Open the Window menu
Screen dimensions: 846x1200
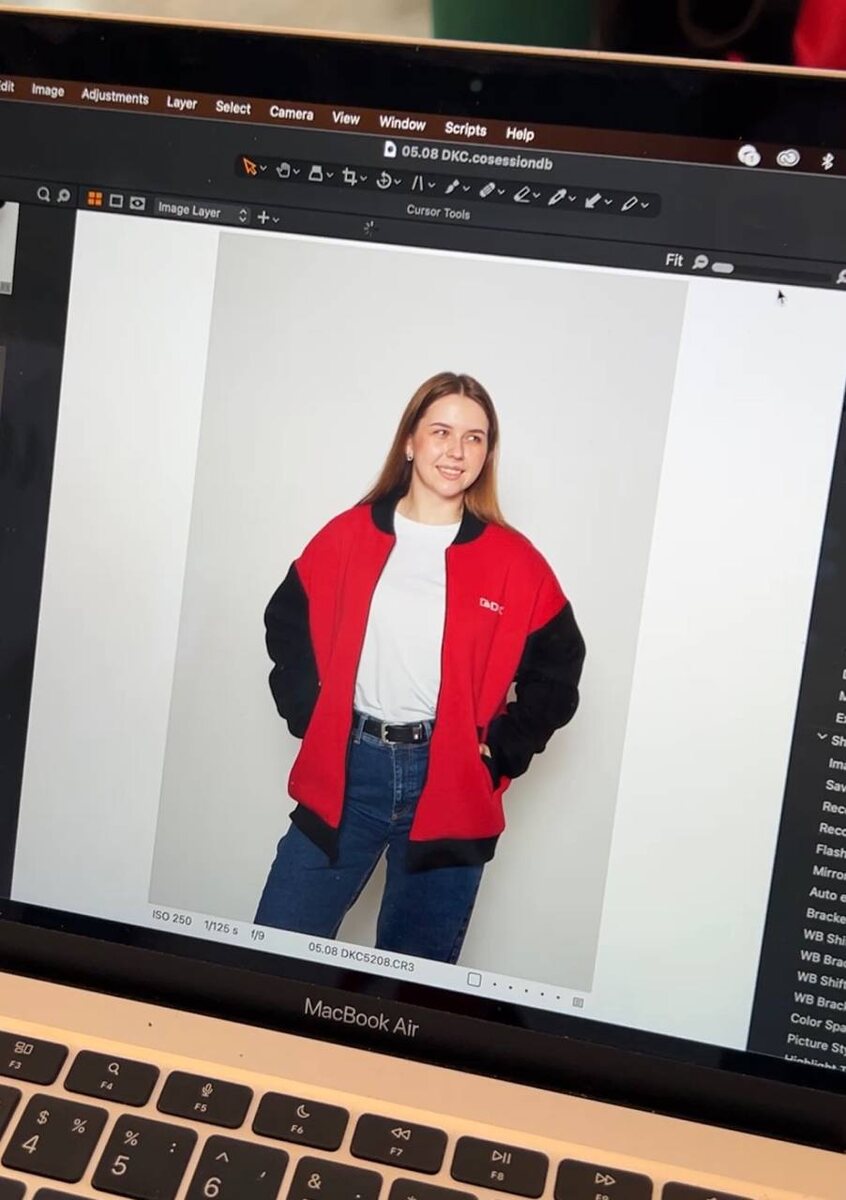[402, 123]
